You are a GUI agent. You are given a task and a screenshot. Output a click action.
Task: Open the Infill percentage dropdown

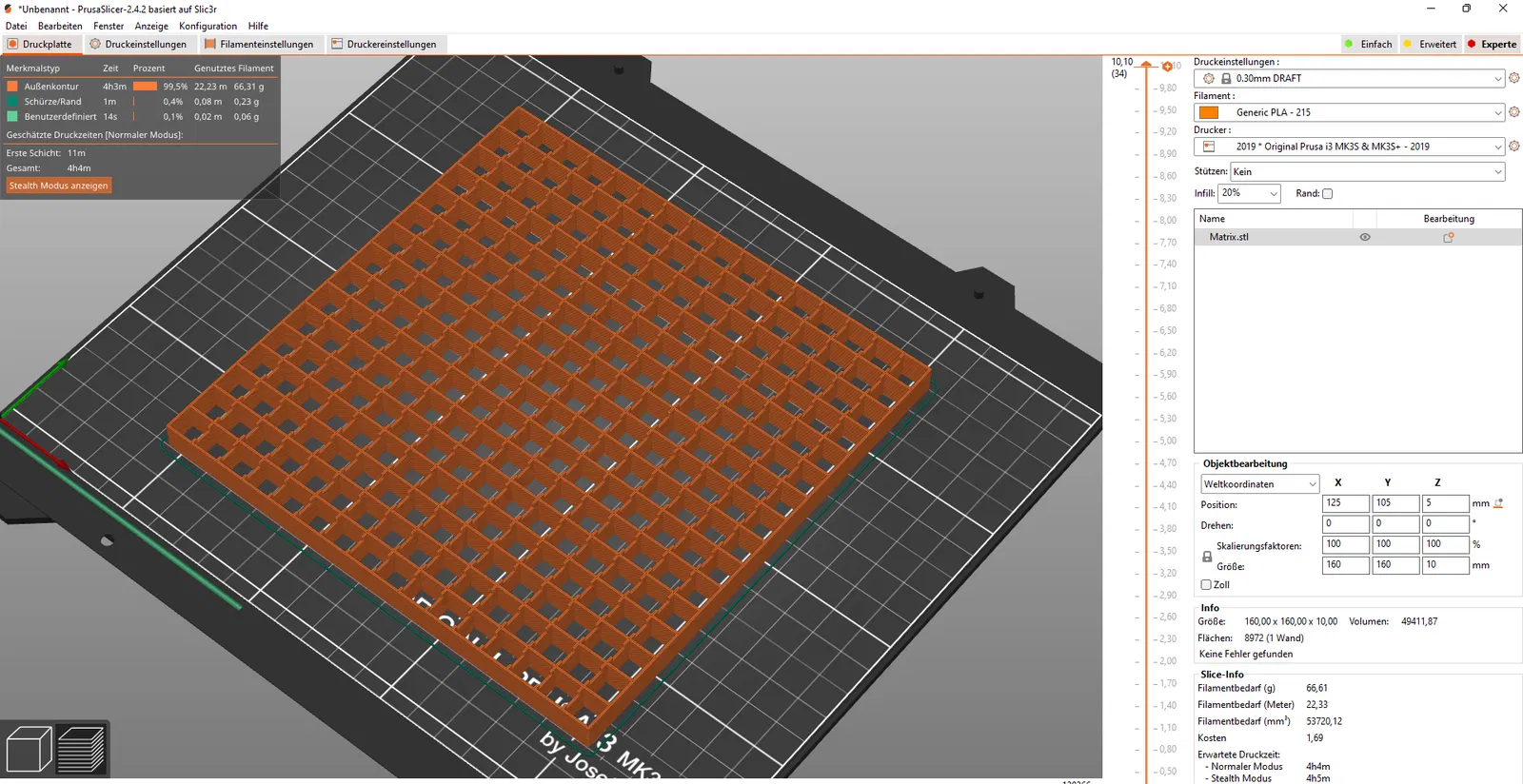point(1250,193)
